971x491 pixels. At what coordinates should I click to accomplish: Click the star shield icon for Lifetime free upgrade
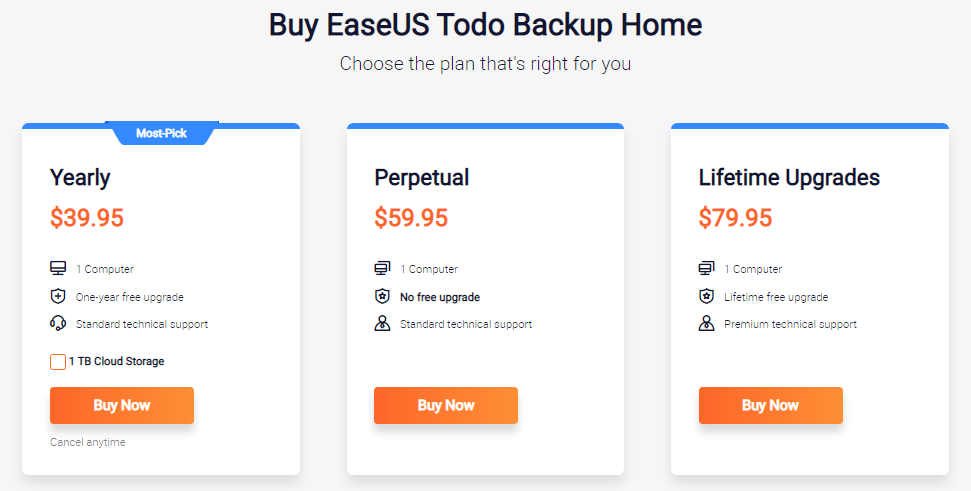point(707,296)
